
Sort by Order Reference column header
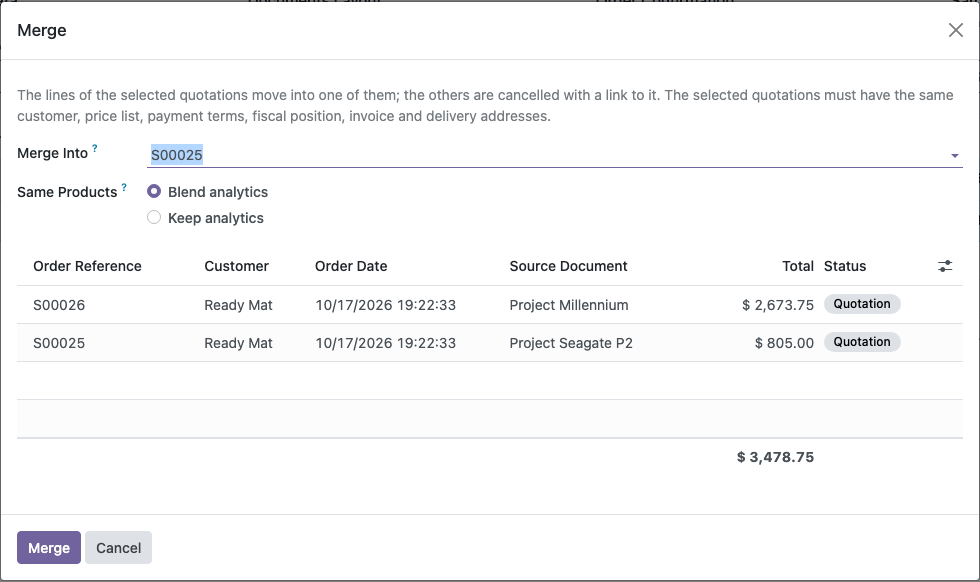[88, 266]
